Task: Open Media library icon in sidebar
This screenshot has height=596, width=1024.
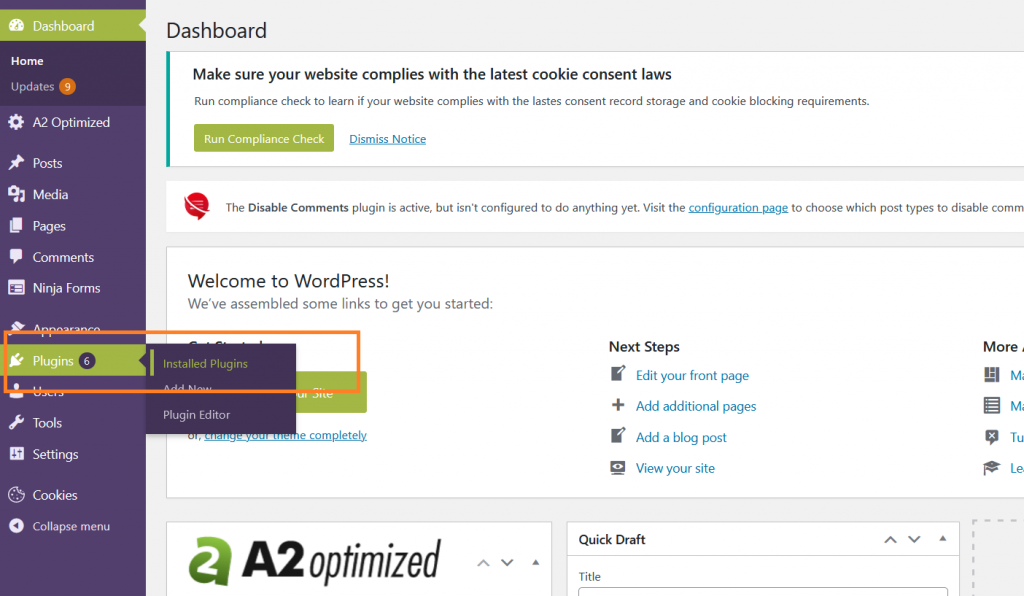Action: pyautogui.click(x=16, y=194)
